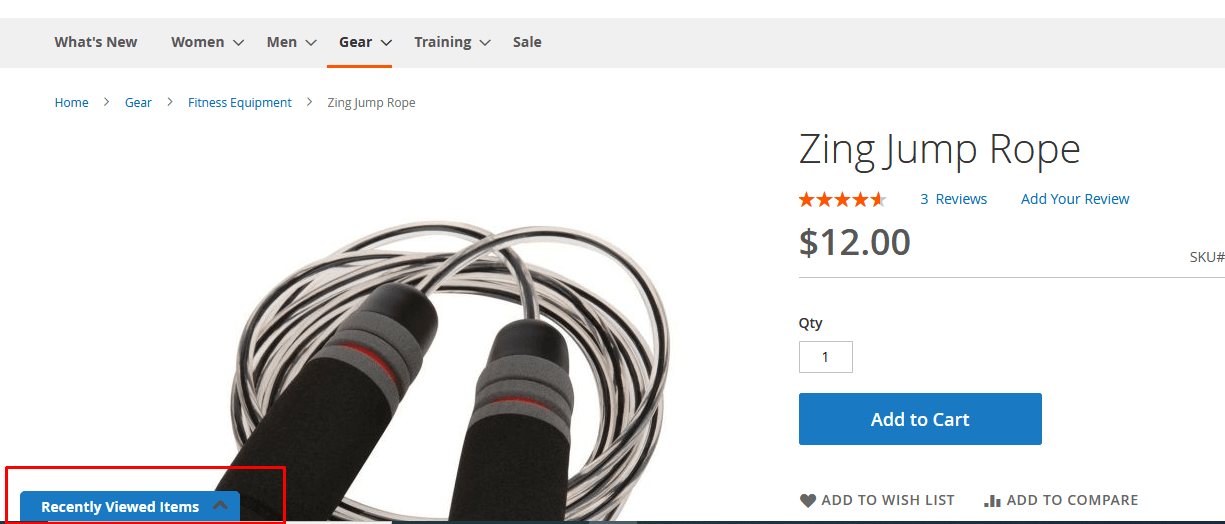Expand the Gear menu chevron
The width and height of the screenshot is (1225, 524).
(x=386, y=43)
